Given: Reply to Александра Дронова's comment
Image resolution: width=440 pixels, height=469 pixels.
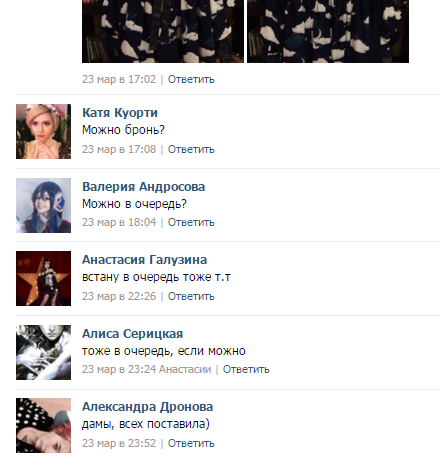Looking at the screenshot, I should coord(191,443).
